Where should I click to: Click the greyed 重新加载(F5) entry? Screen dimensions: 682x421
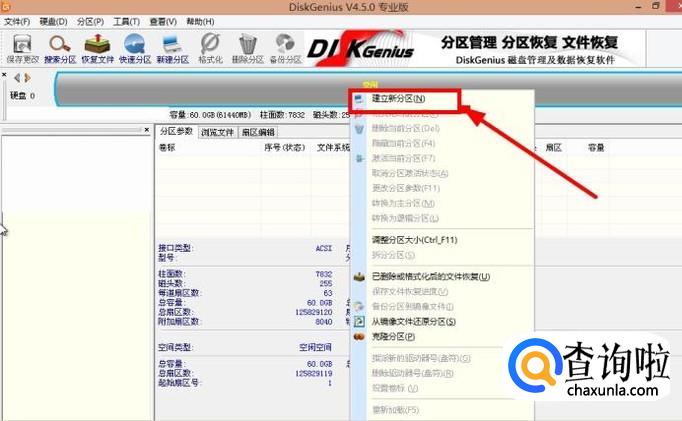(x=395, y=410)
